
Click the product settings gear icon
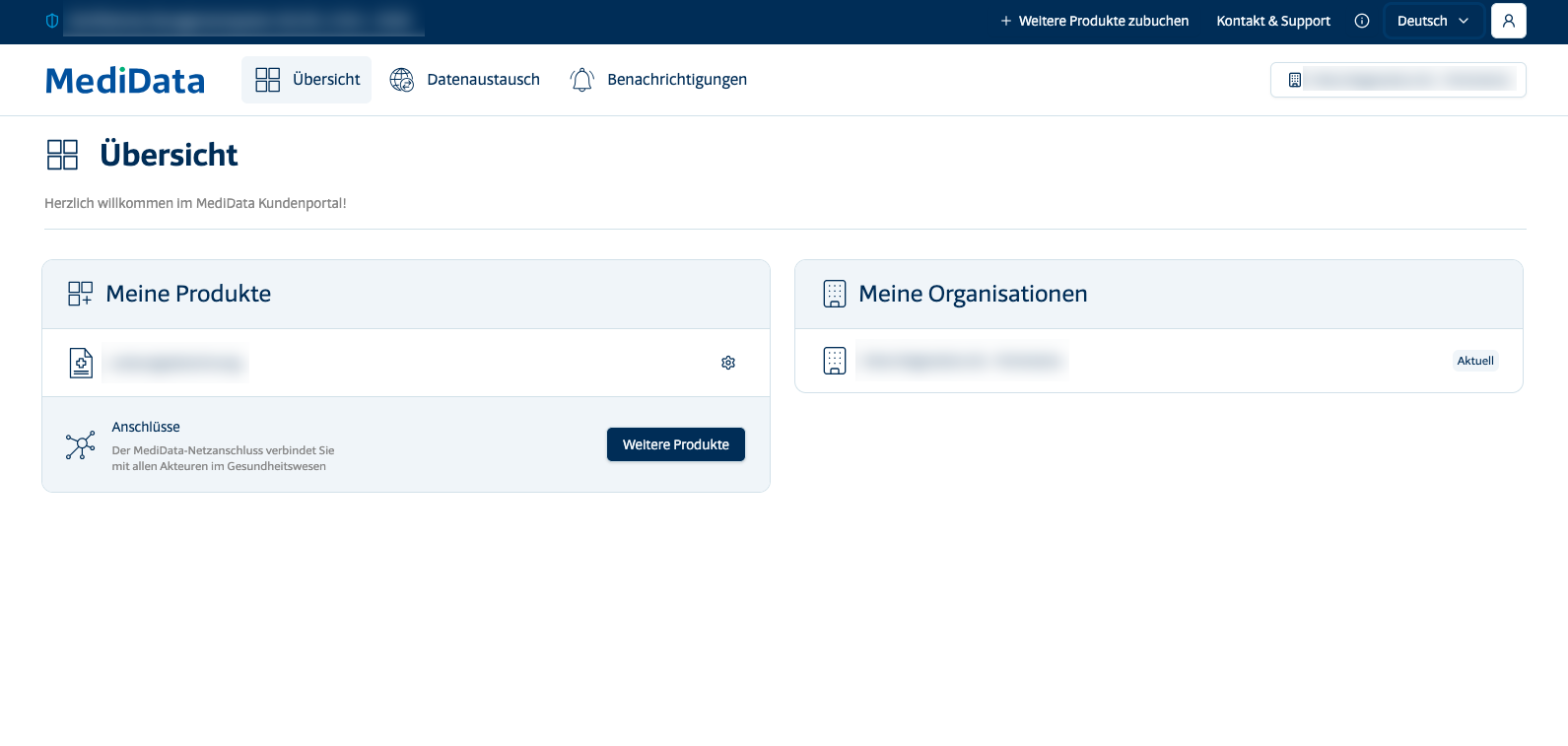tap(728, 363)
